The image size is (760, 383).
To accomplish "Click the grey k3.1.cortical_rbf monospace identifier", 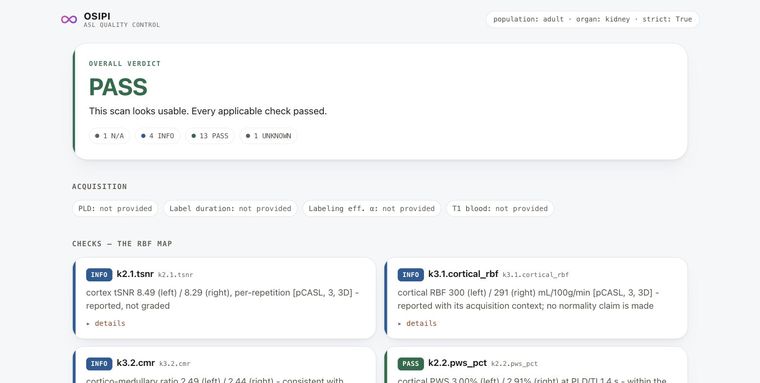I will [536, 275].
